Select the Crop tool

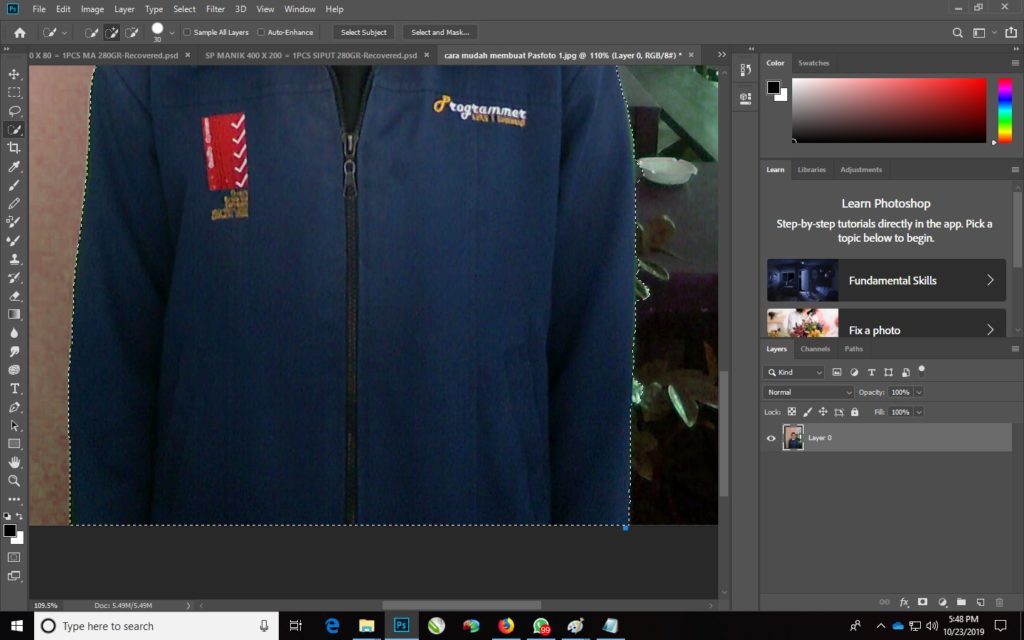pos(14,148)
